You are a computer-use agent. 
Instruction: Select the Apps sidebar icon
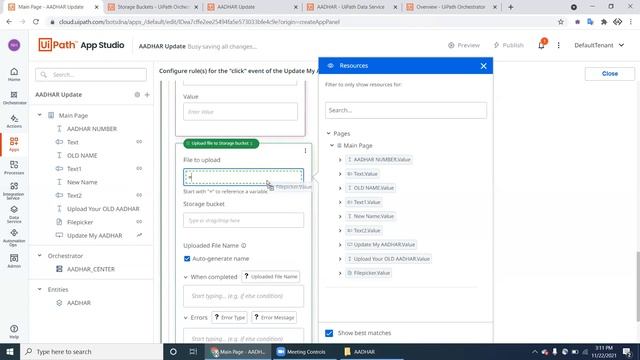14,144
